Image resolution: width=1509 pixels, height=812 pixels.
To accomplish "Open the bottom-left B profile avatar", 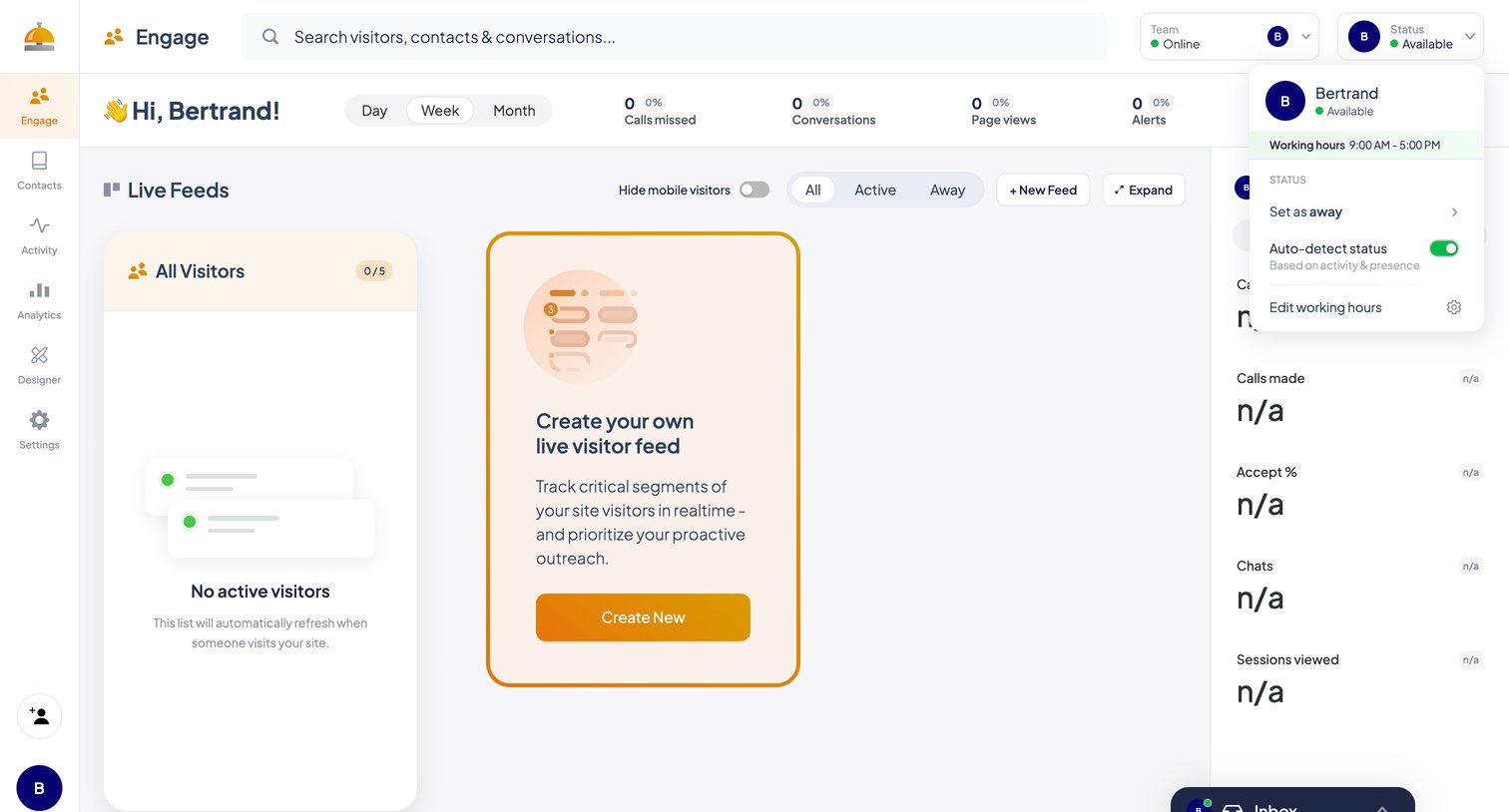I will tap(39, 788).
